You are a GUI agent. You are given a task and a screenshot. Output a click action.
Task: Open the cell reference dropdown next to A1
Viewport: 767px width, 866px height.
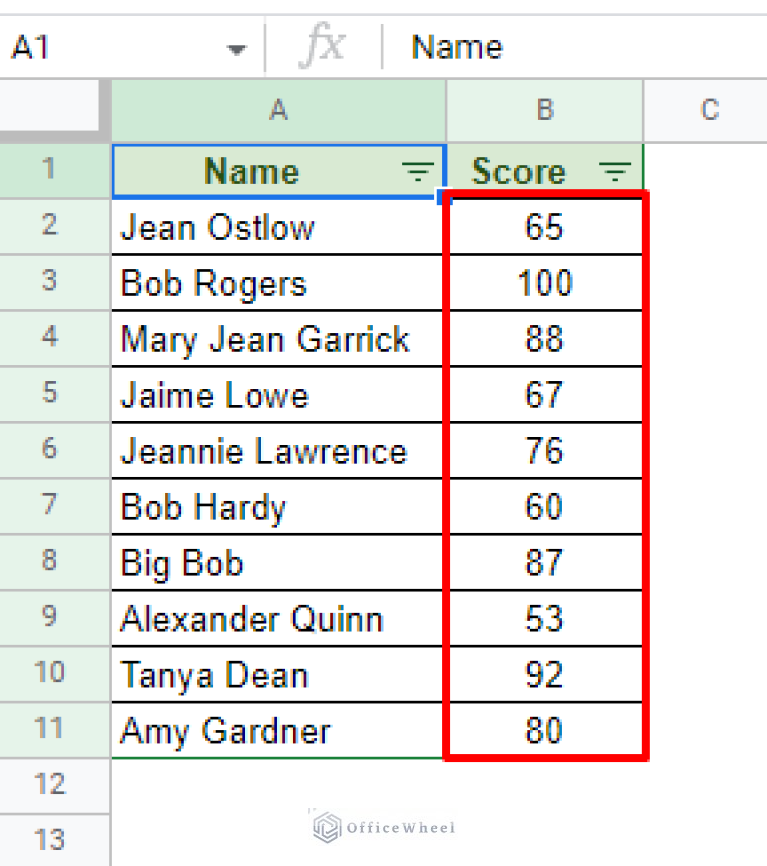coord(236,47)
